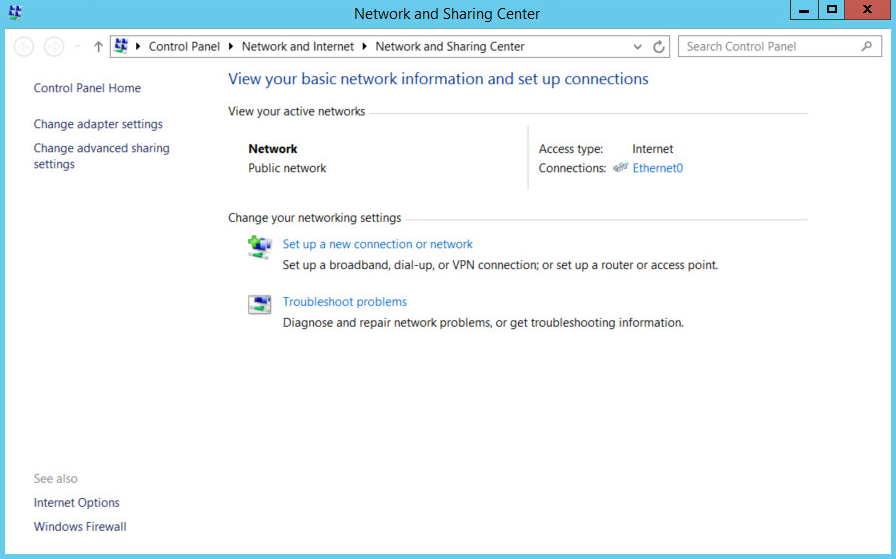Click the 'View your active networks' heading
The height and width of the screenshot is (559, 896).
coord(297,111)
